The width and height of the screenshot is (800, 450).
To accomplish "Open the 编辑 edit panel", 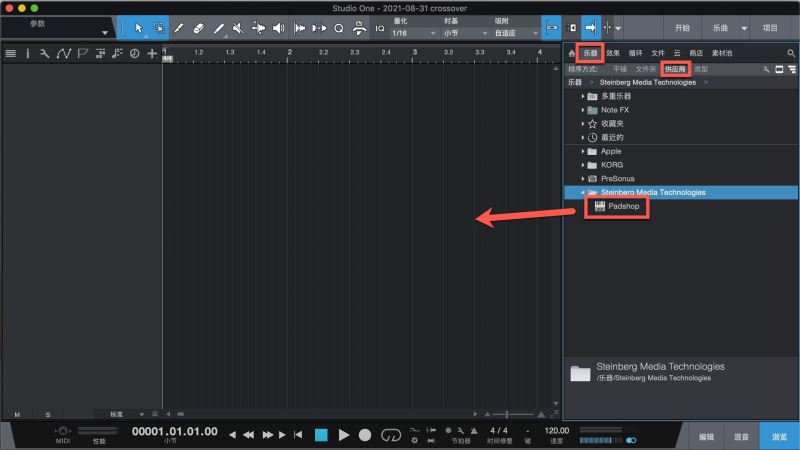I will click(706, 437).
